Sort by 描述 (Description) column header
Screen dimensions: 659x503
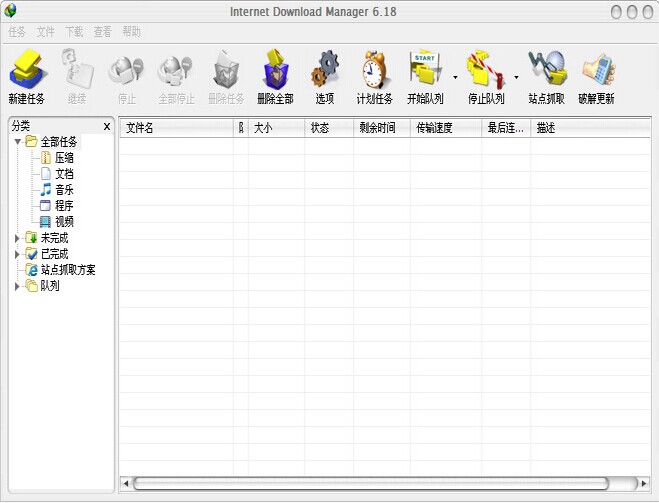click(590, 128)
